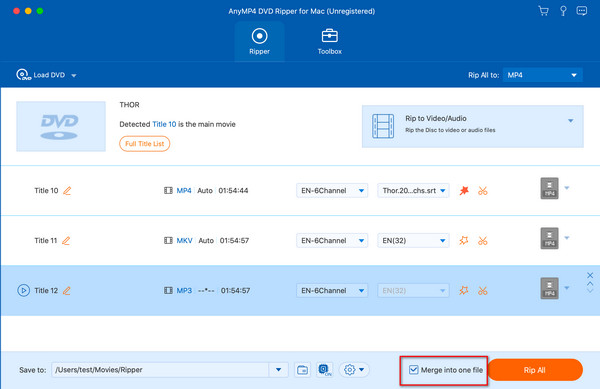600x389 pixels.
Task: Open the Edit effects star for Title 11
Action: (464, 241)
